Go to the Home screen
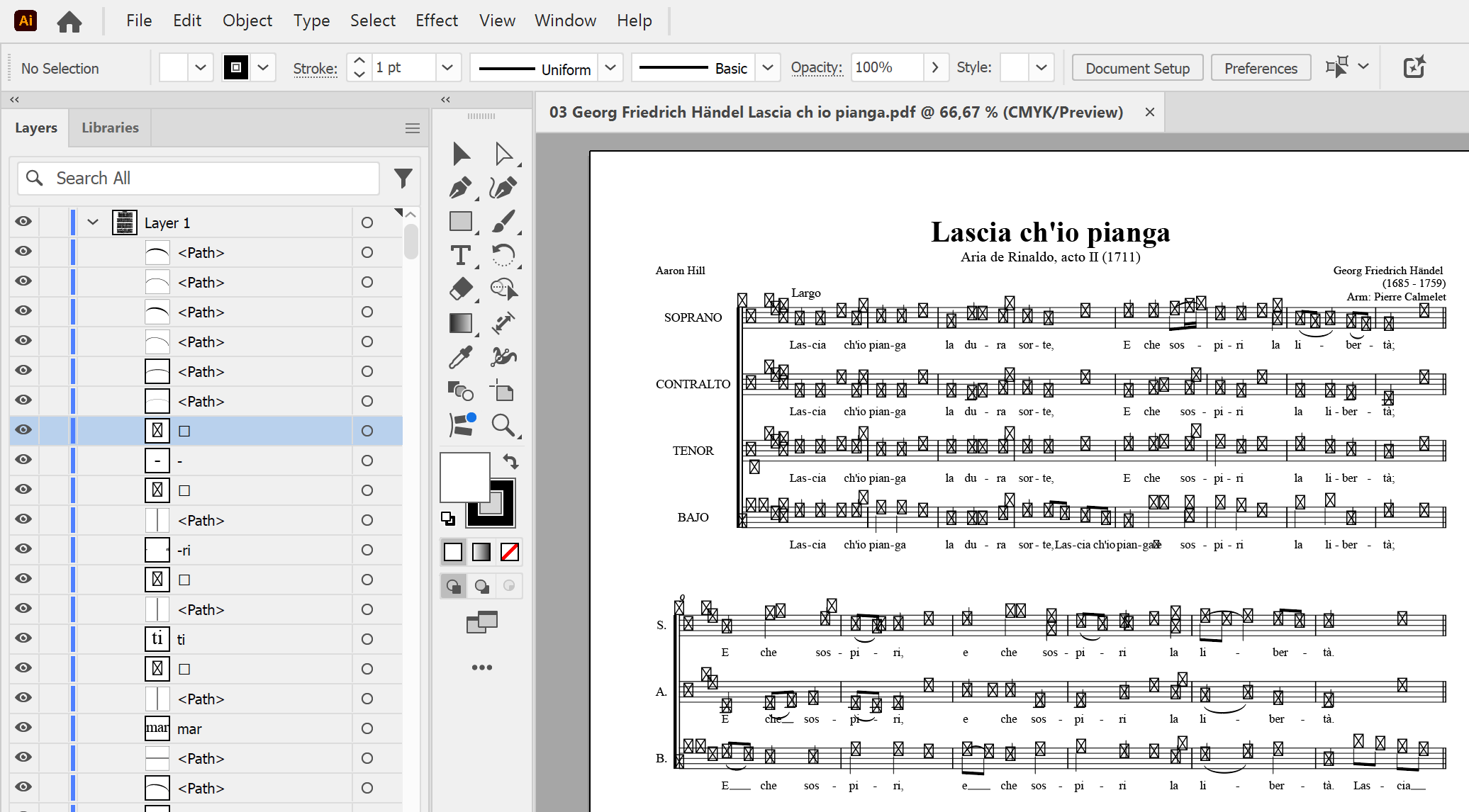 [69, 21]
